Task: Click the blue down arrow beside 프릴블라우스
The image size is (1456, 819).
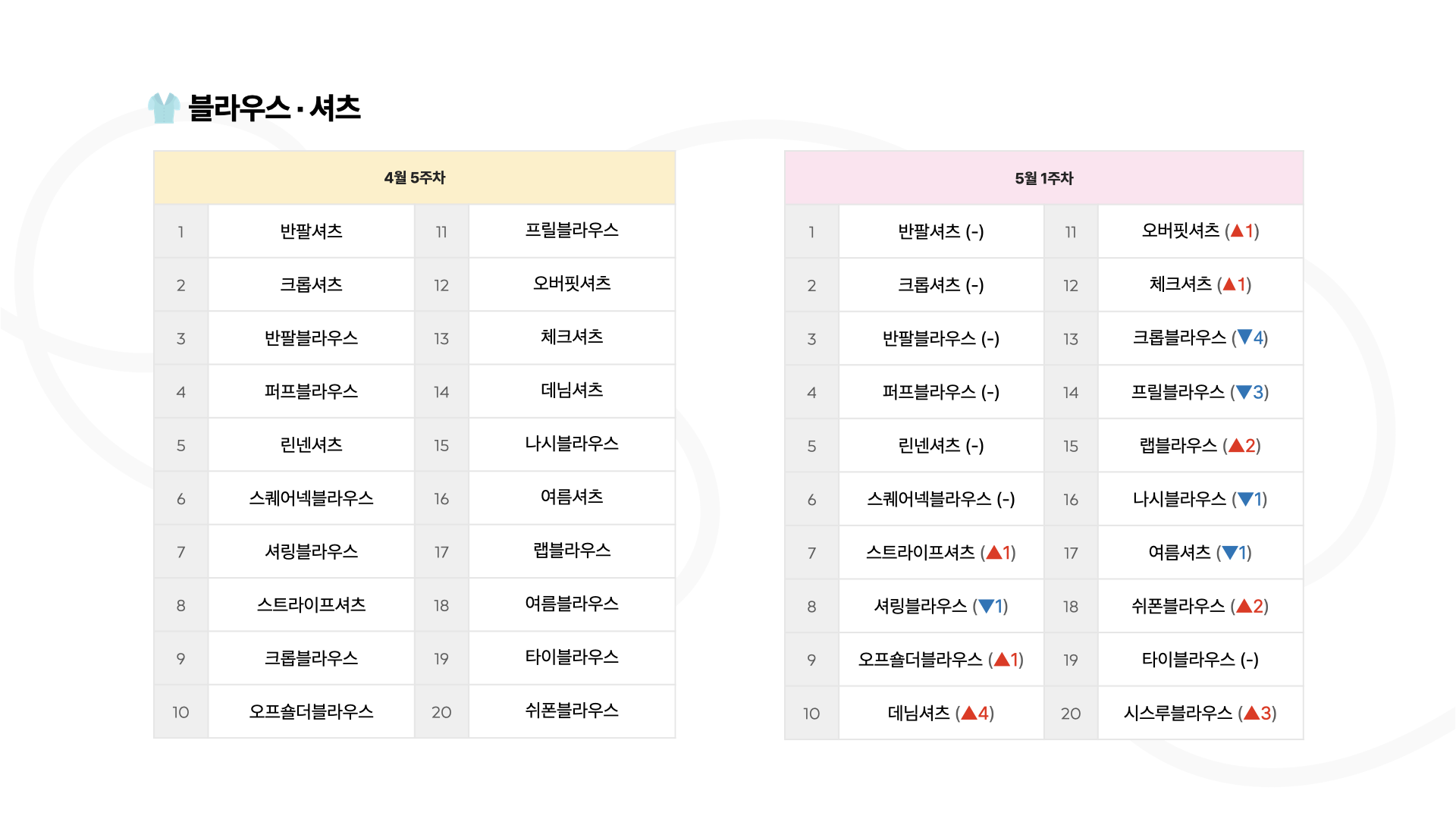Action: point(1244,392)
